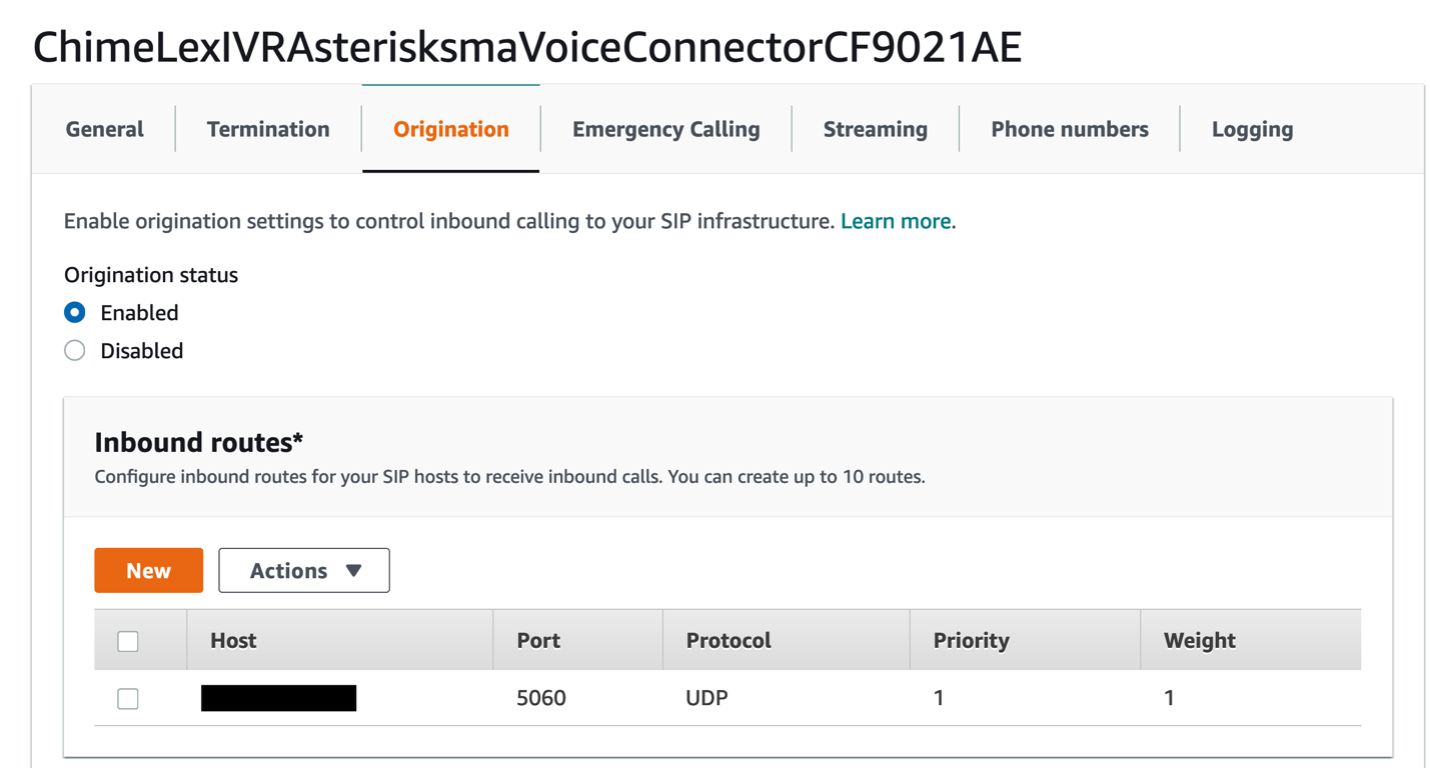
Task: Switch to the Termination tab
Action: [268, 129]
